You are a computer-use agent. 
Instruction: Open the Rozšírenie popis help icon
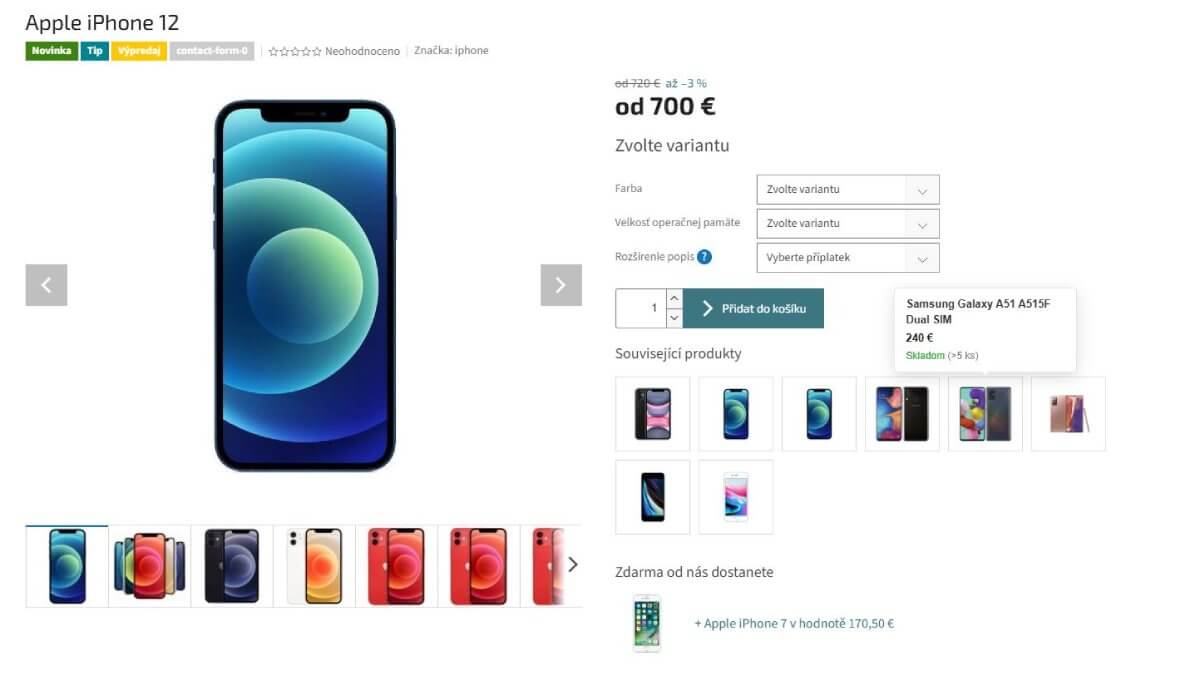click(704, 257)
